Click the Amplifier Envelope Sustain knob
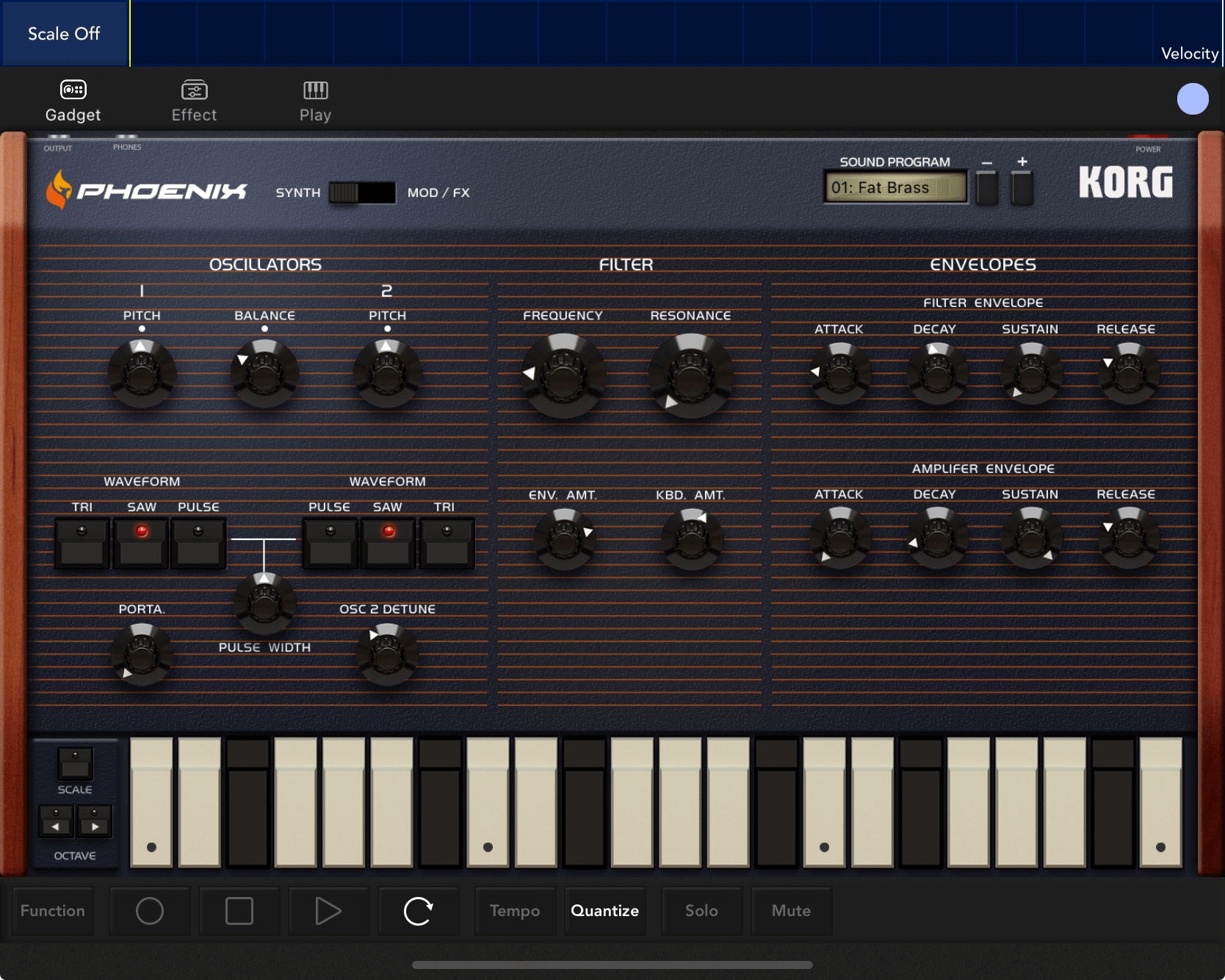The width and height of the screenshot is (1225, 980). tap(1032, 538)
